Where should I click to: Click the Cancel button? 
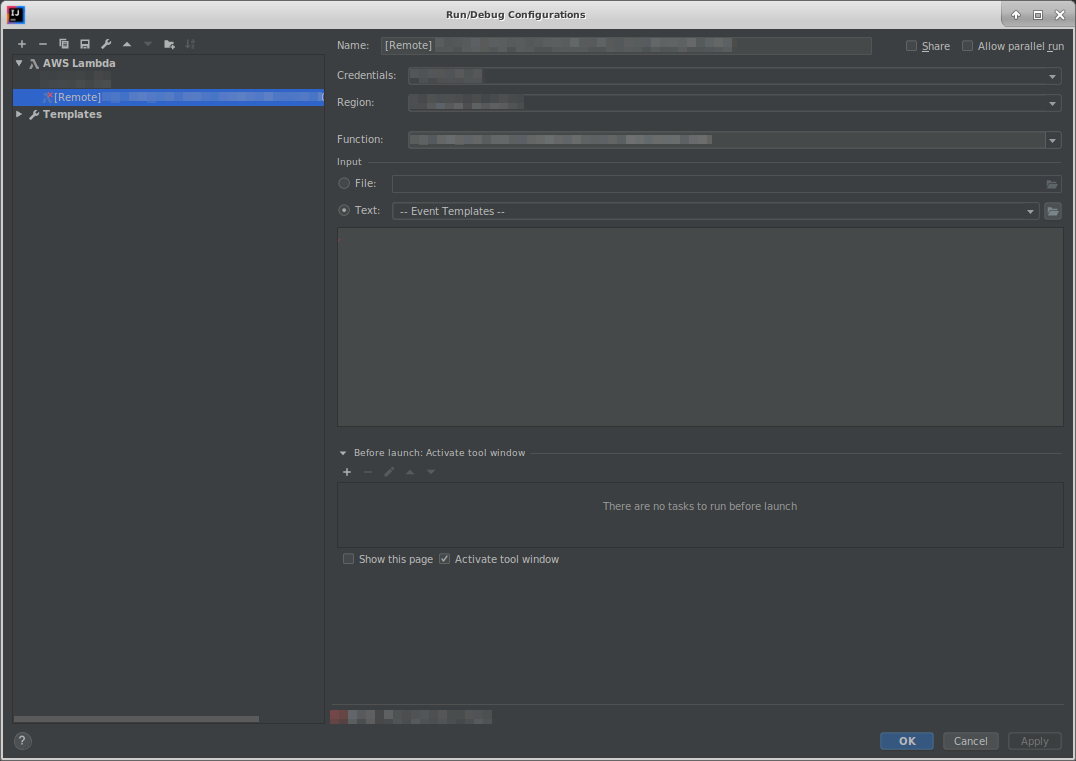point(969,740)
